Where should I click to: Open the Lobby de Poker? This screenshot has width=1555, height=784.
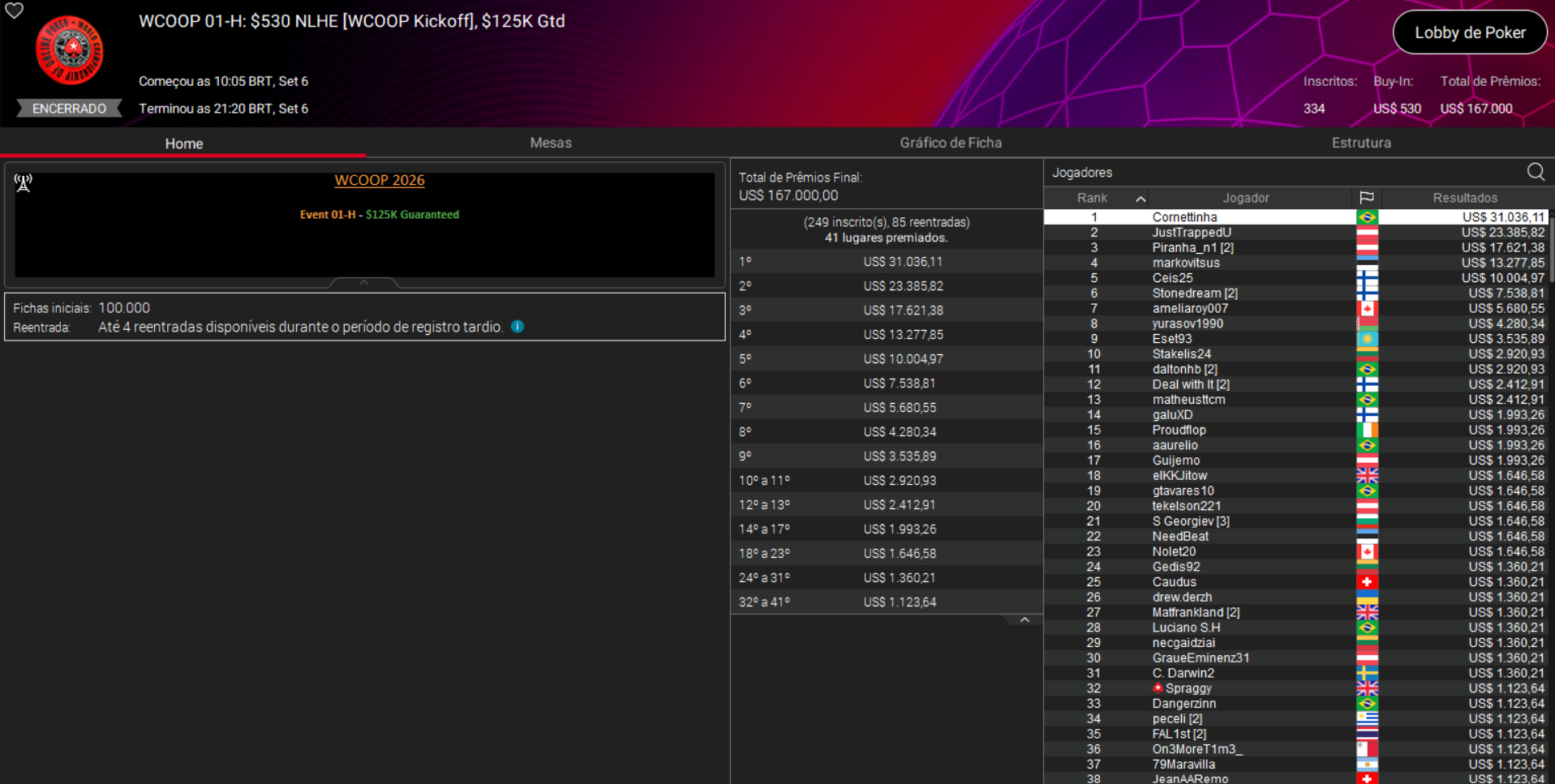(1470, 32)
